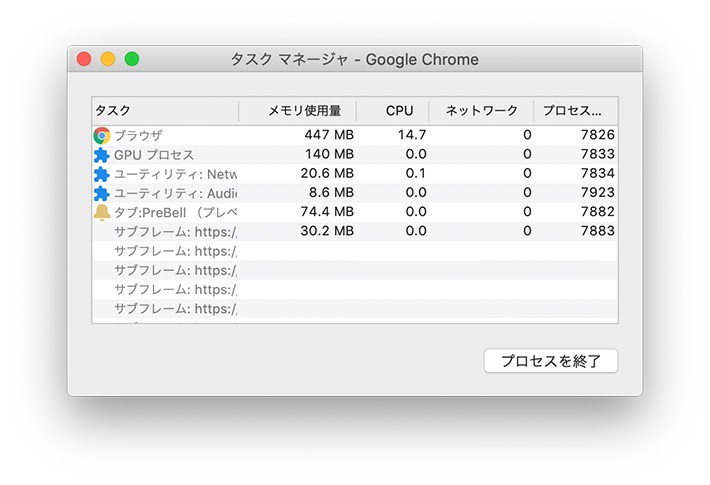The height and width of the screenshot is (485, 710).
Task: Click the puzzle icon beside GPU プロセス
Action: [101, 155]
